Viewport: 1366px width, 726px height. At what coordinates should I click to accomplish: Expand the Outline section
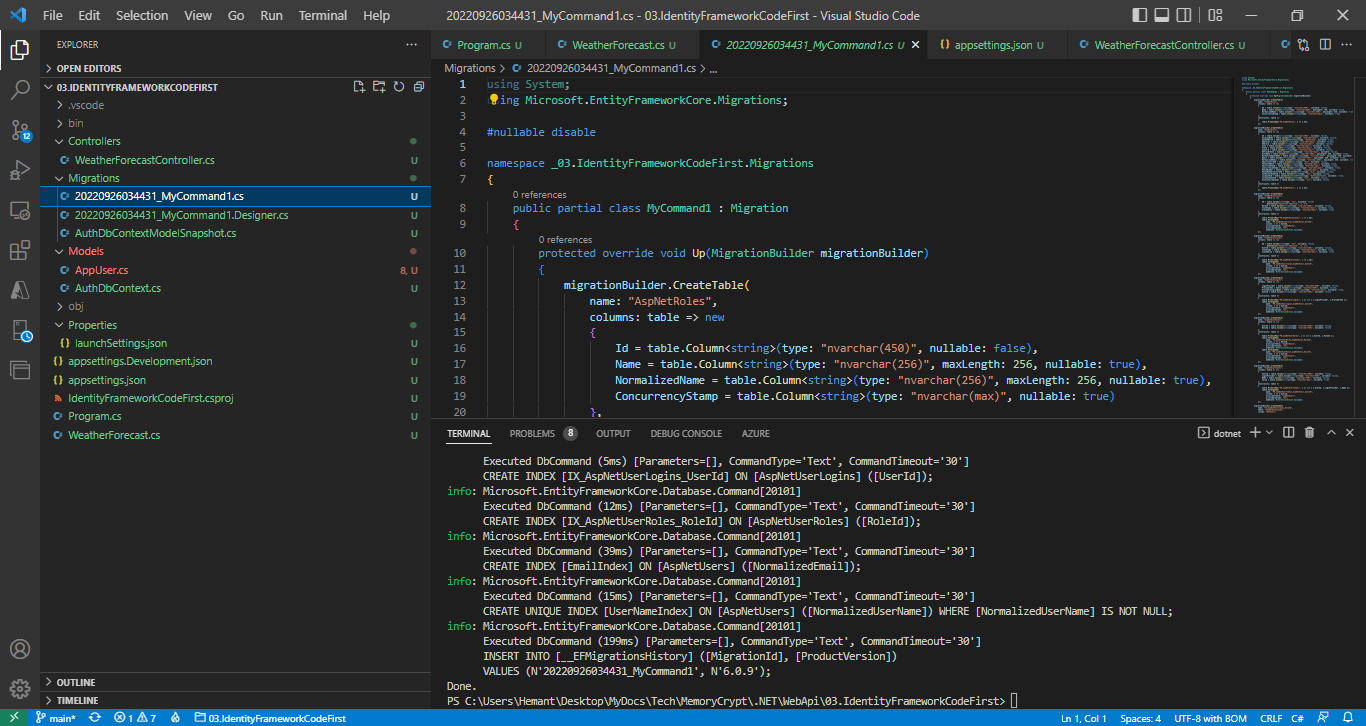(x=236, y=682)
